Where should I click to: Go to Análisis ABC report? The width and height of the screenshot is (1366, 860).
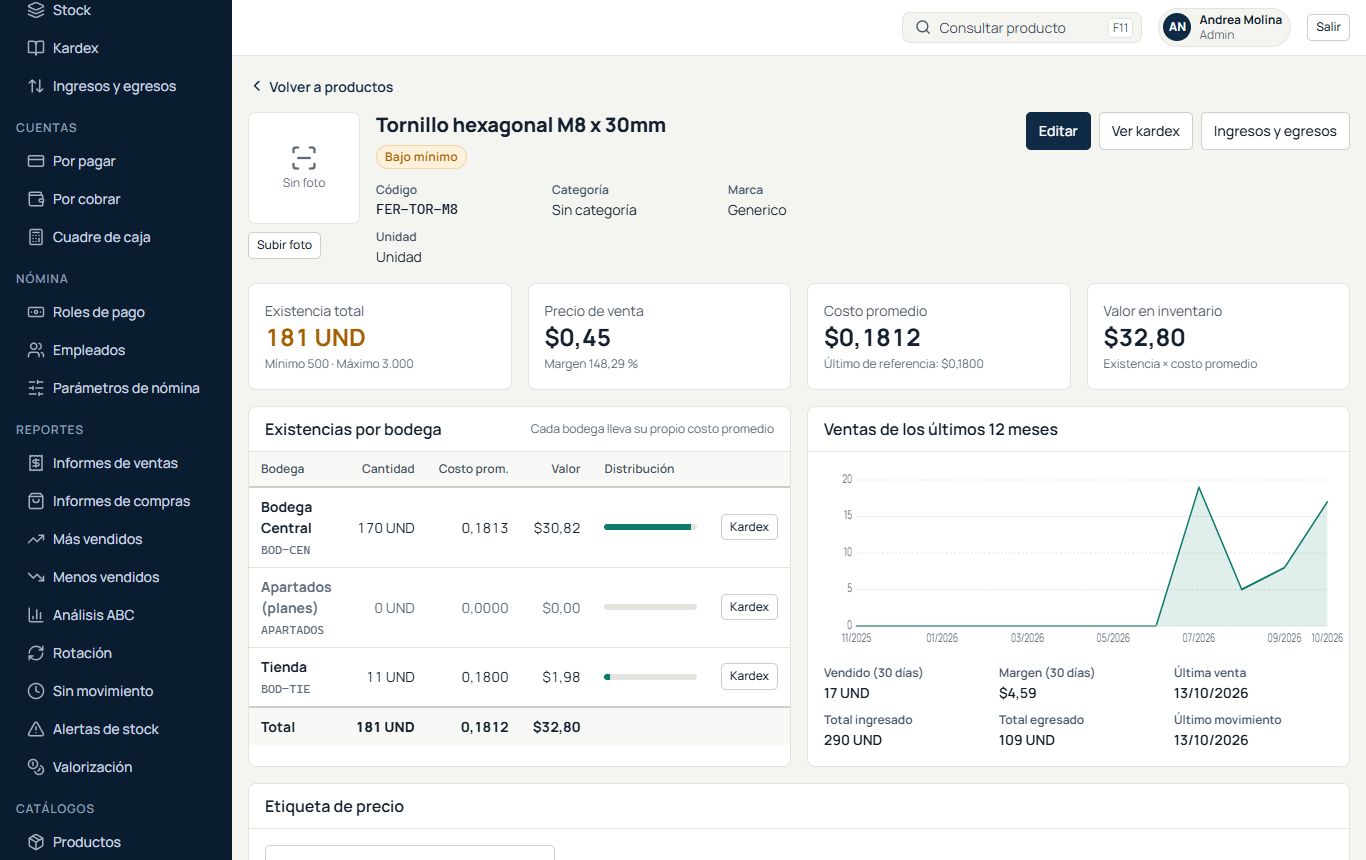[x=116, y=615]
